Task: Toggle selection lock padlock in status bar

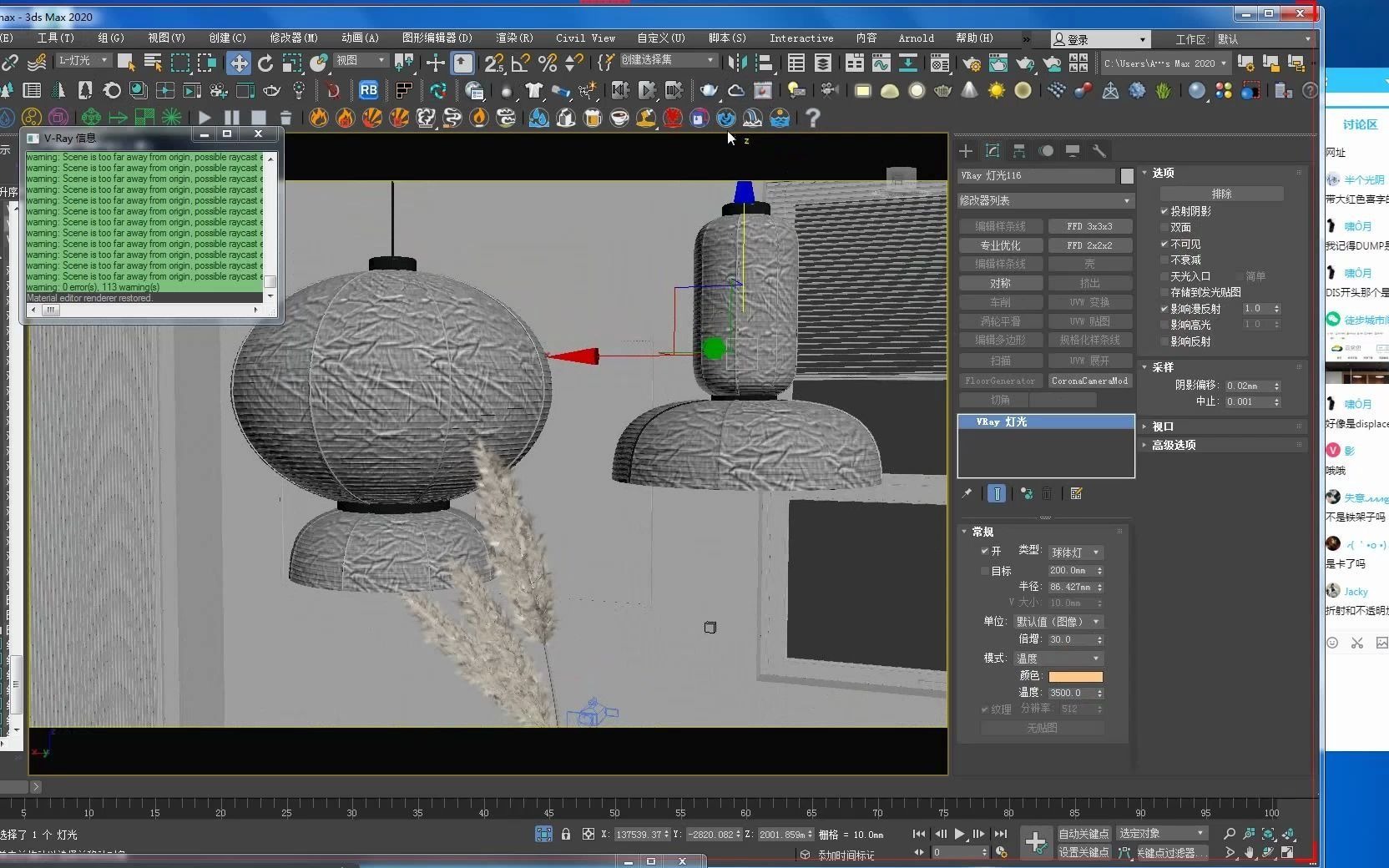Action: (x=566, y=834)
